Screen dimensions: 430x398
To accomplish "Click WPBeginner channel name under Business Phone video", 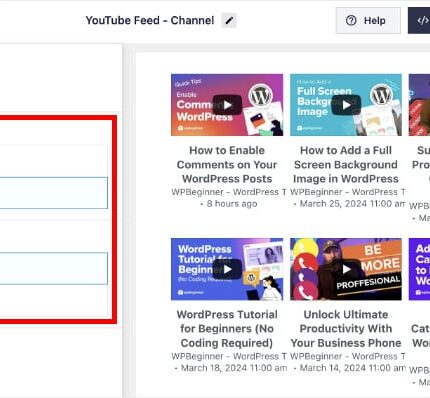I will (348, 356).
